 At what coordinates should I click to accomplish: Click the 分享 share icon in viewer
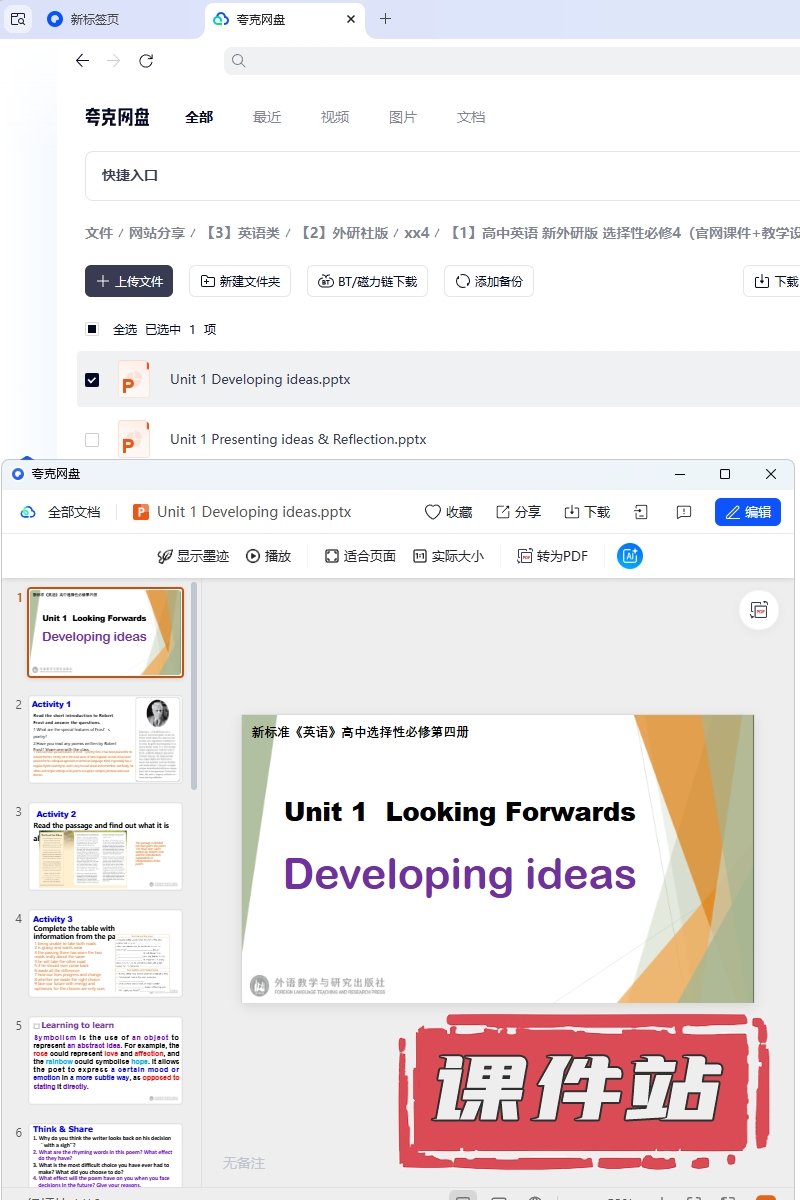(x=518, y=512)
